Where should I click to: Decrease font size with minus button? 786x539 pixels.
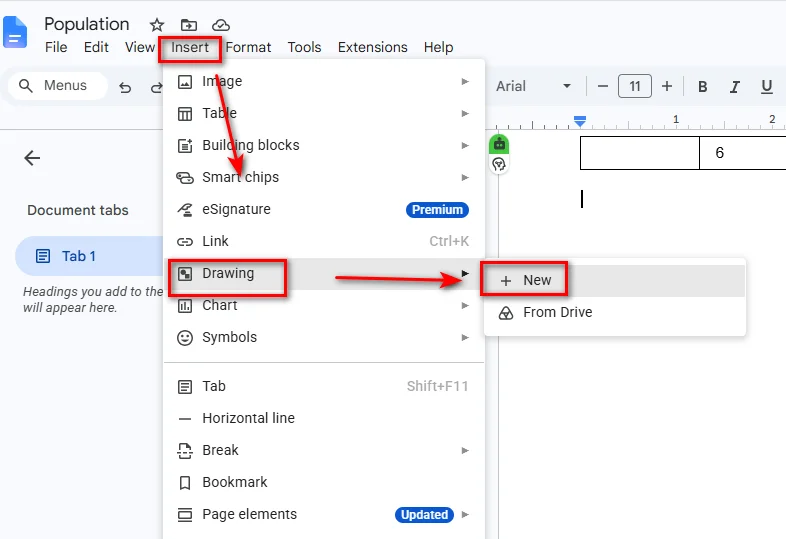(603, 86)
